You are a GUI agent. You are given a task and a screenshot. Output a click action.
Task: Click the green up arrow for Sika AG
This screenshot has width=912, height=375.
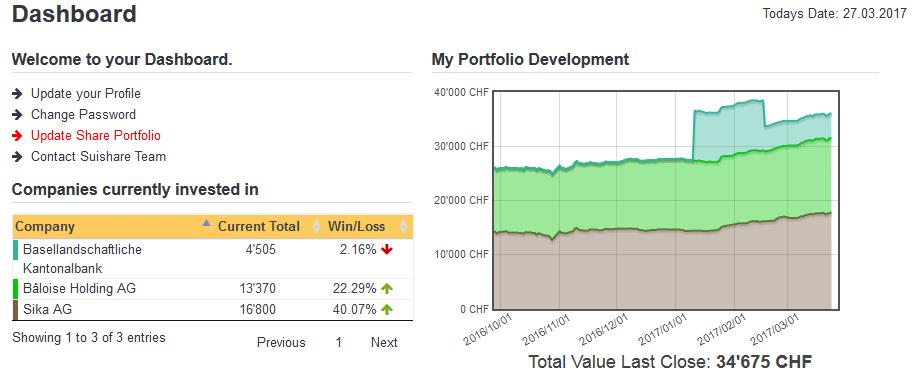tap(387, 309)
